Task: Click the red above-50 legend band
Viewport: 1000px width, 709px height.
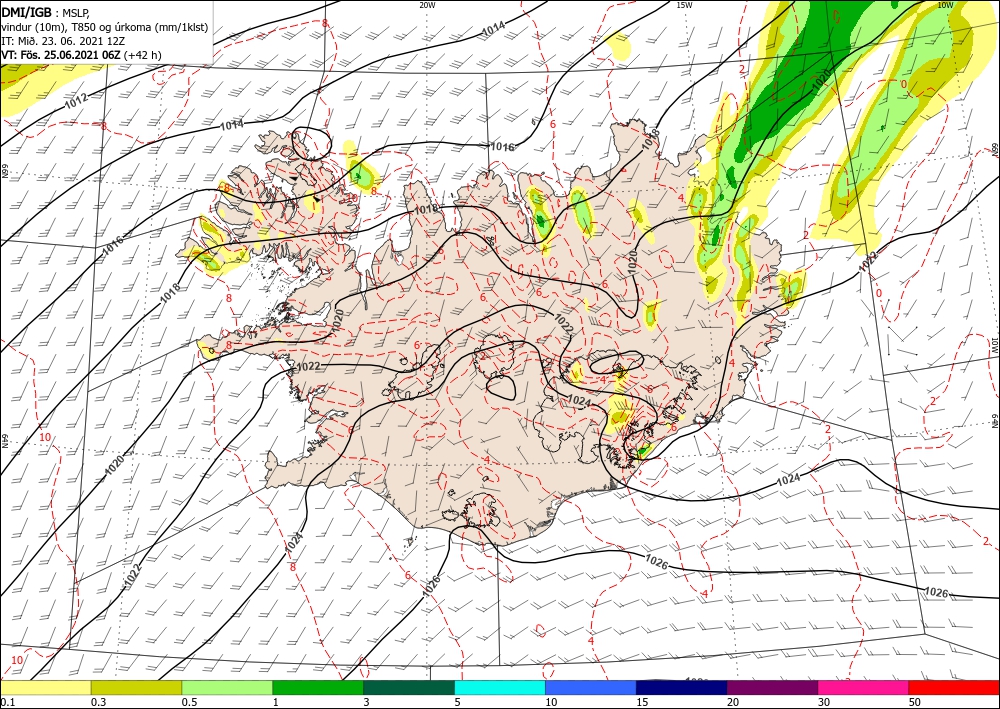Action: tap(954, 687)
